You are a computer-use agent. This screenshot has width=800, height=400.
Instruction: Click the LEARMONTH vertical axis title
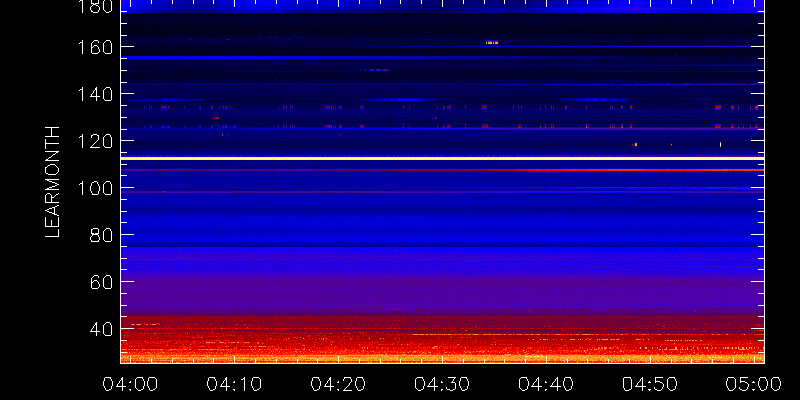point(53,182)
